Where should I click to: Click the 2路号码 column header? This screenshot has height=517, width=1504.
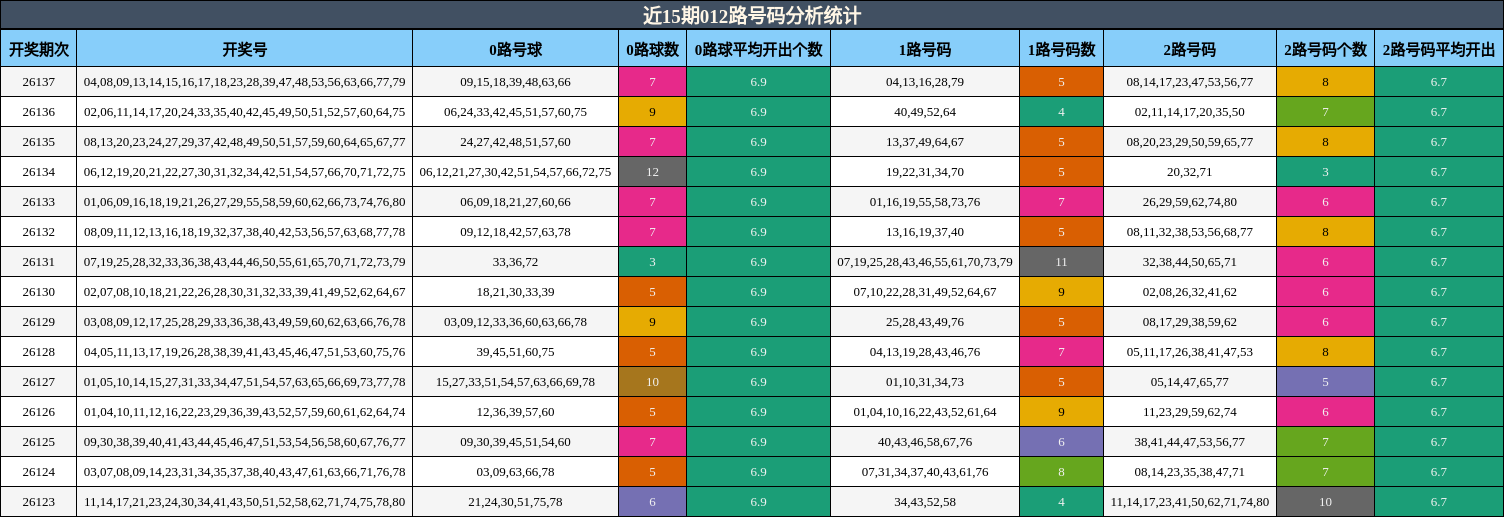pyautogui.click(x=1190, y=48)
